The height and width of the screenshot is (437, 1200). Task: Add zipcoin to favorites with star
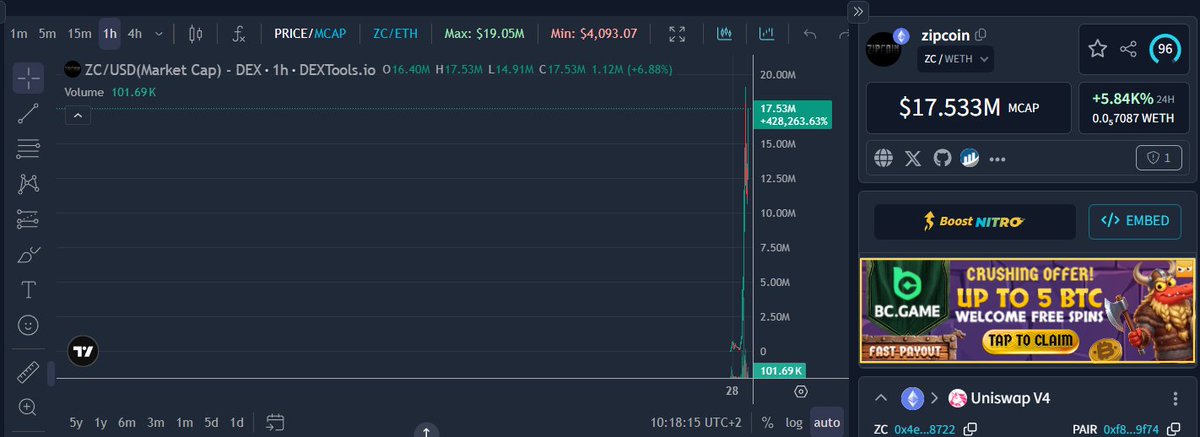click(1097, 49)
